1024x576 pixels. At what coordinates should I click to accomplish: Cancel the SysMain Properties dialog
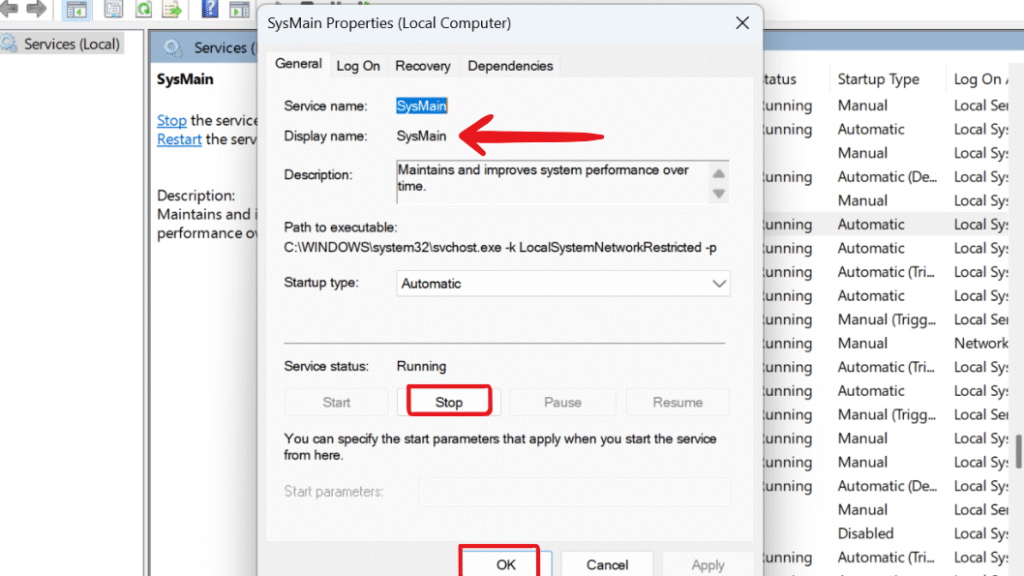coord(607,564)
